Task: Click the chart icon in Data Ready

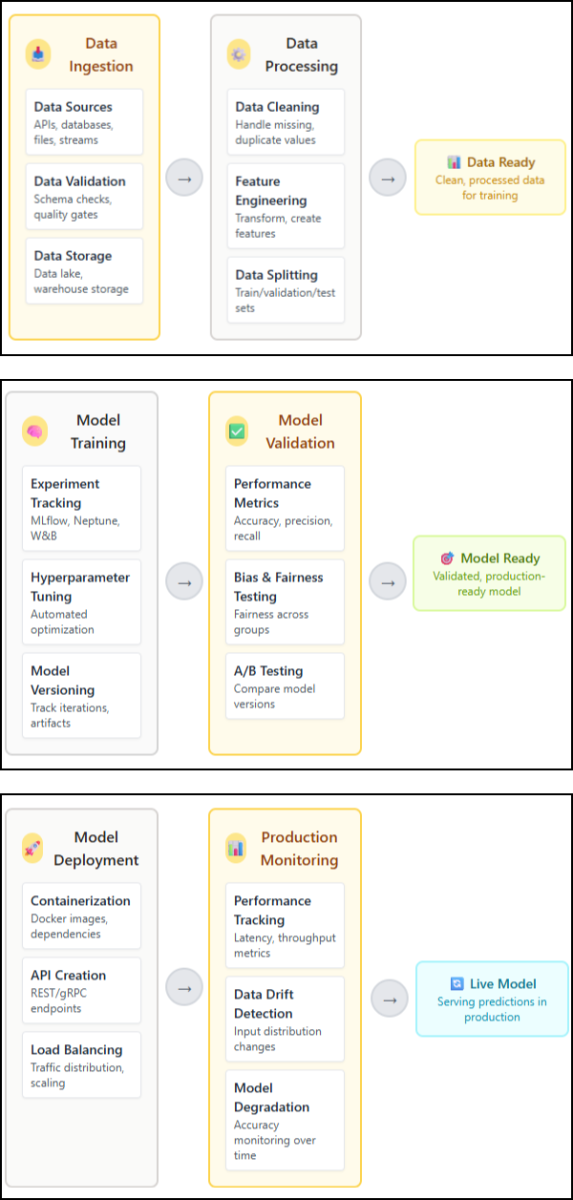Action: [x=454, y=162]
